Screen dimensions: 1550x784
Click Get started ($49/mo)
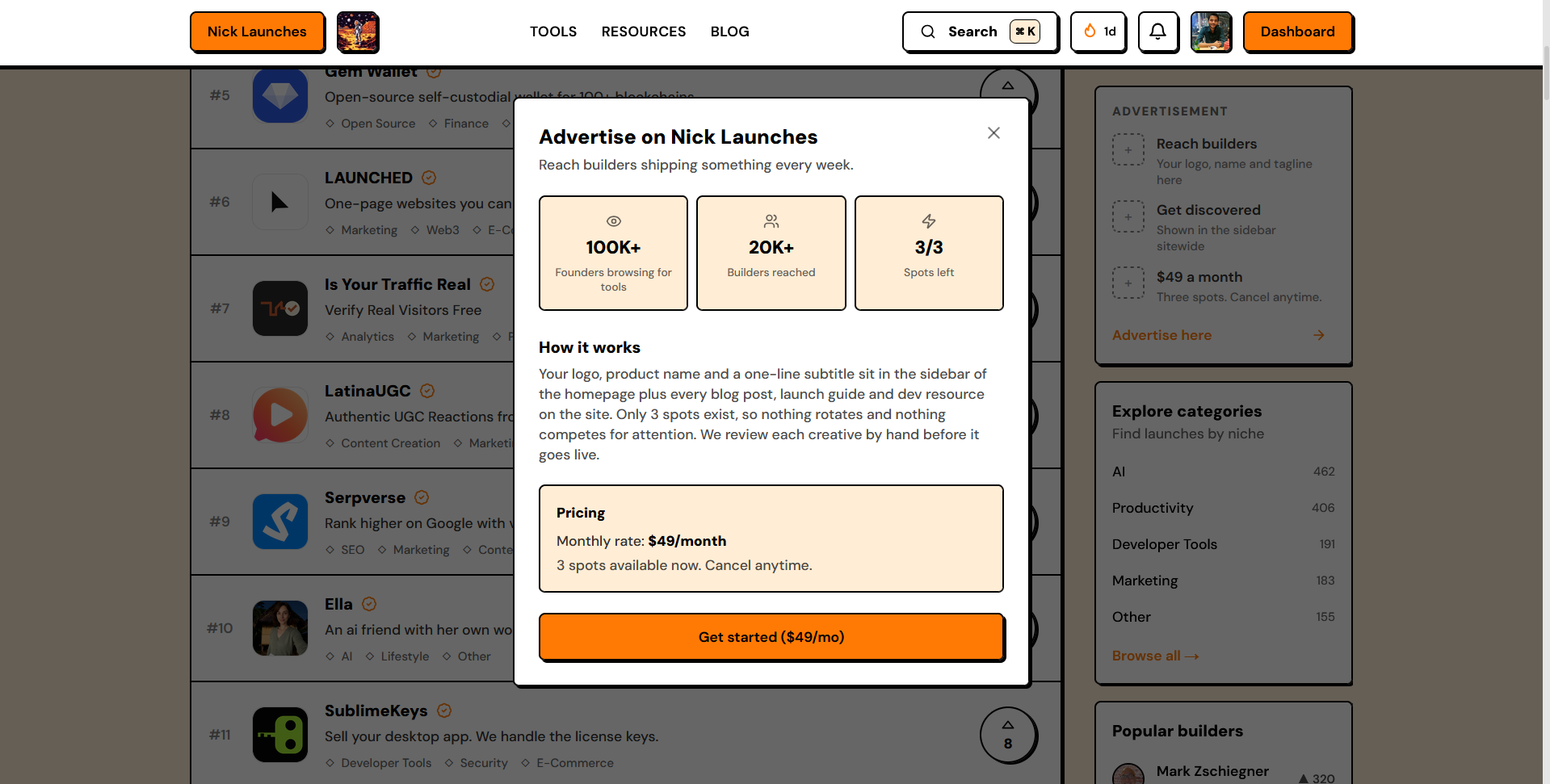click(771, 637)
